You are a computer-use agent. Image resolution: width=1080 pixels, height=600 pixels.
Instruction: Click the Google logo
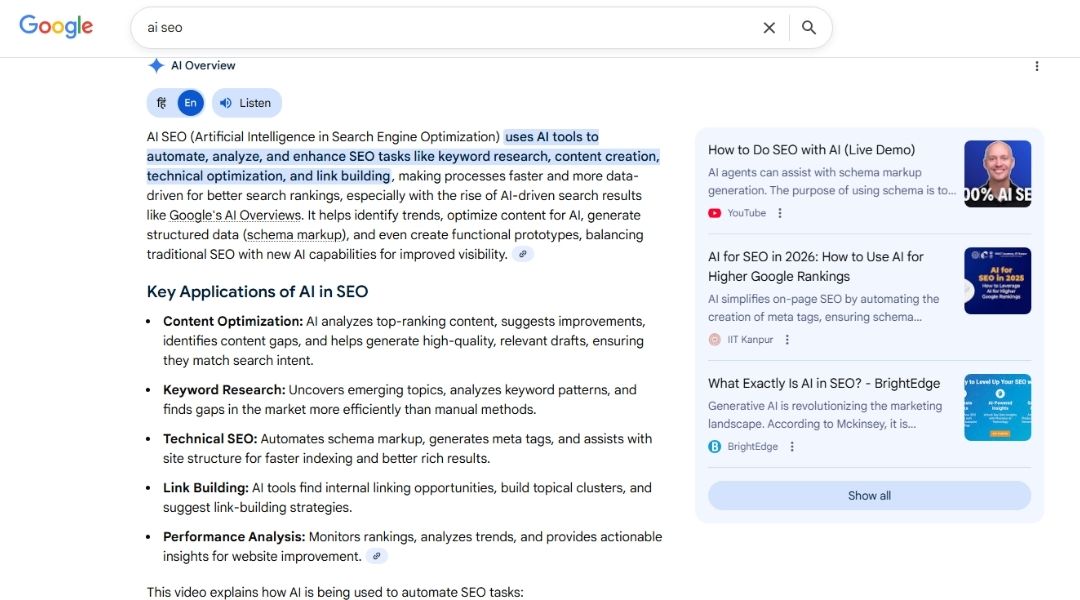56,27
